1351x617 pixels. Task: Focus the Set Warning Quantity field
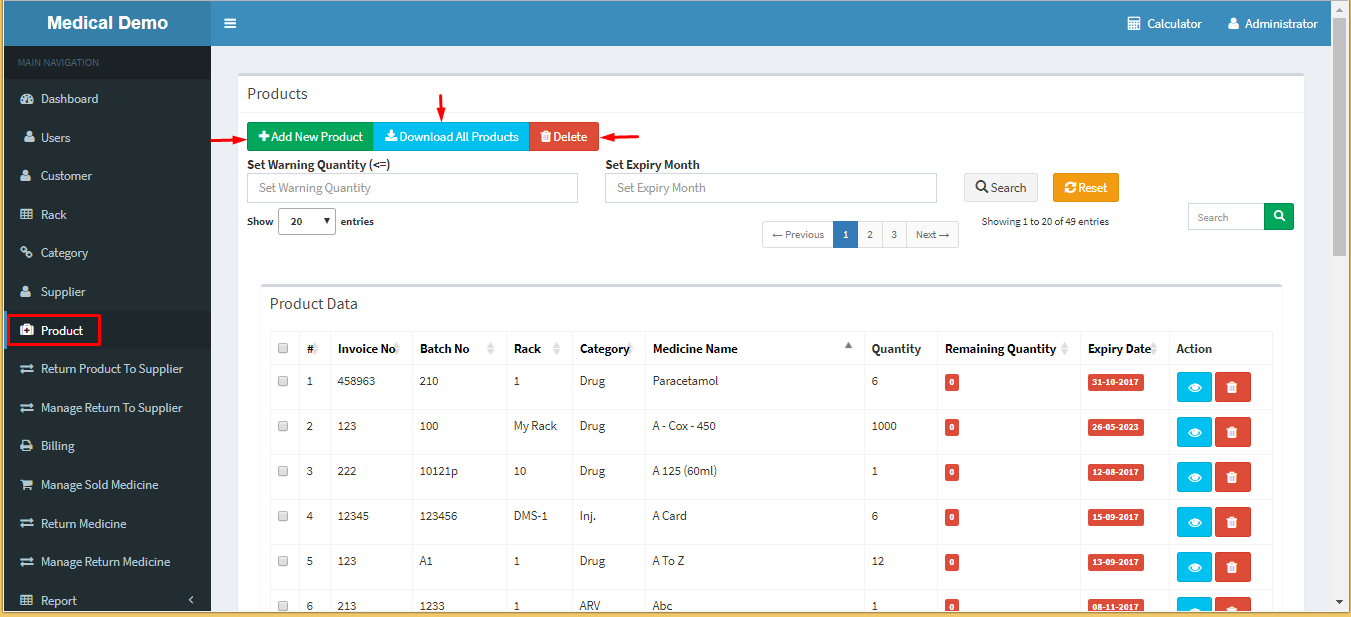pos(412,188)
